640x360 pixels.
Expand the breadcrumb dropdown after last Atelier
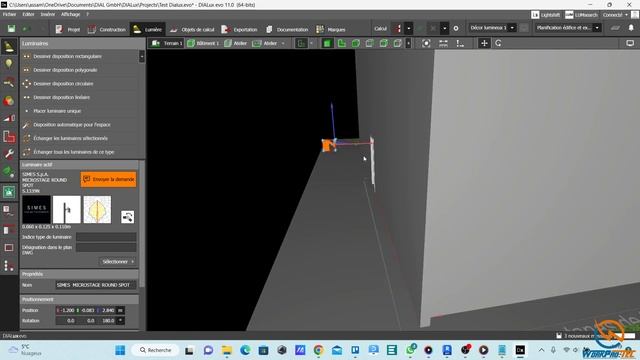coord(283,43)
